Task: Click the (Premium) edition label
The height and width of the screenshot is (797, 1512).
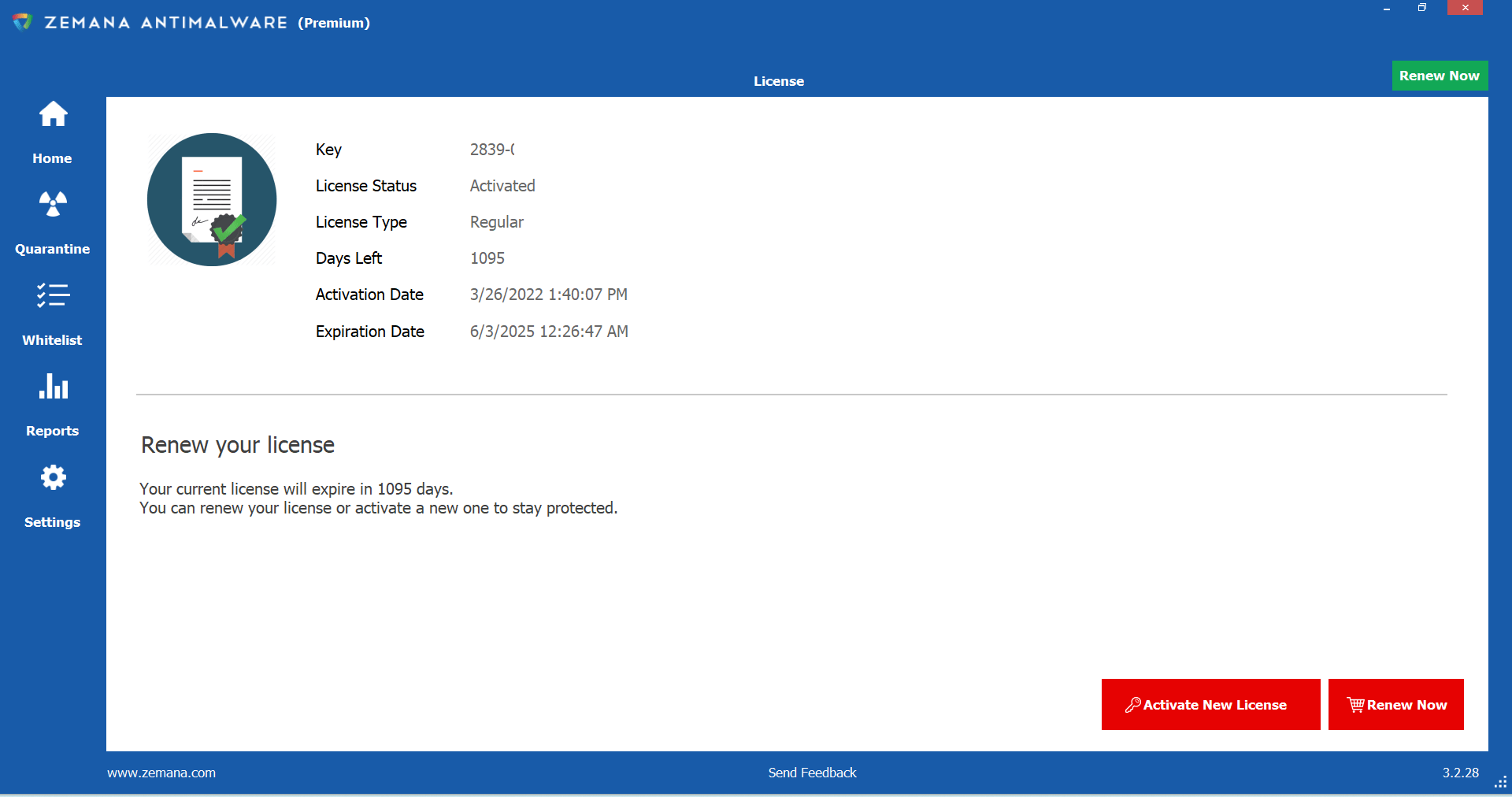Action: 334,23
